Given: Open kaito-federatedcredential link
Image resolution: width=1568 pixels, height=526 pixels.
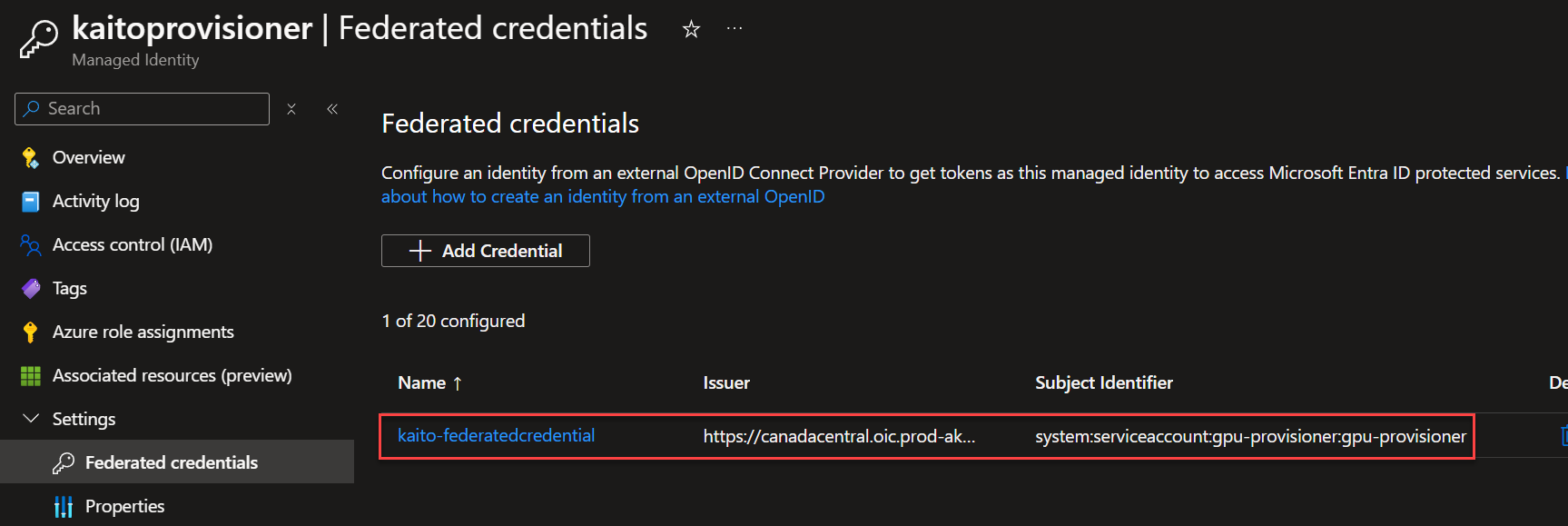Looking at the screenshot, I should [x=496, y=436].
